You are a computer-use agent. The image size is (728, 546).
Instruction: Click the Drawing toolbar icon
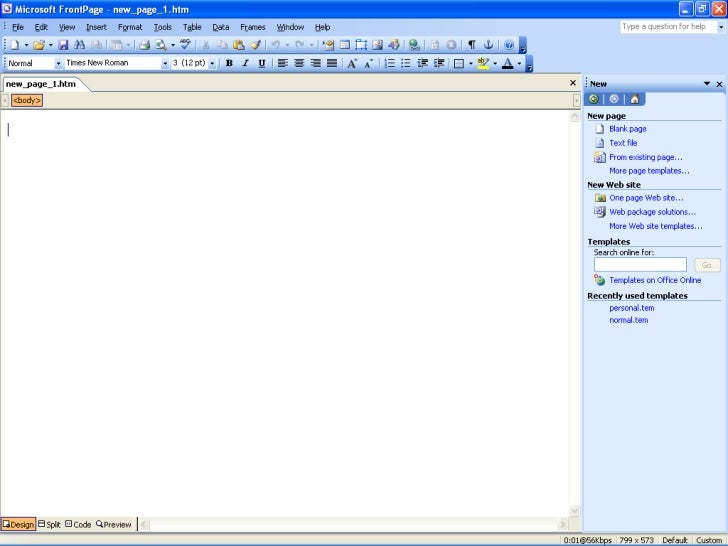point(394,45)
